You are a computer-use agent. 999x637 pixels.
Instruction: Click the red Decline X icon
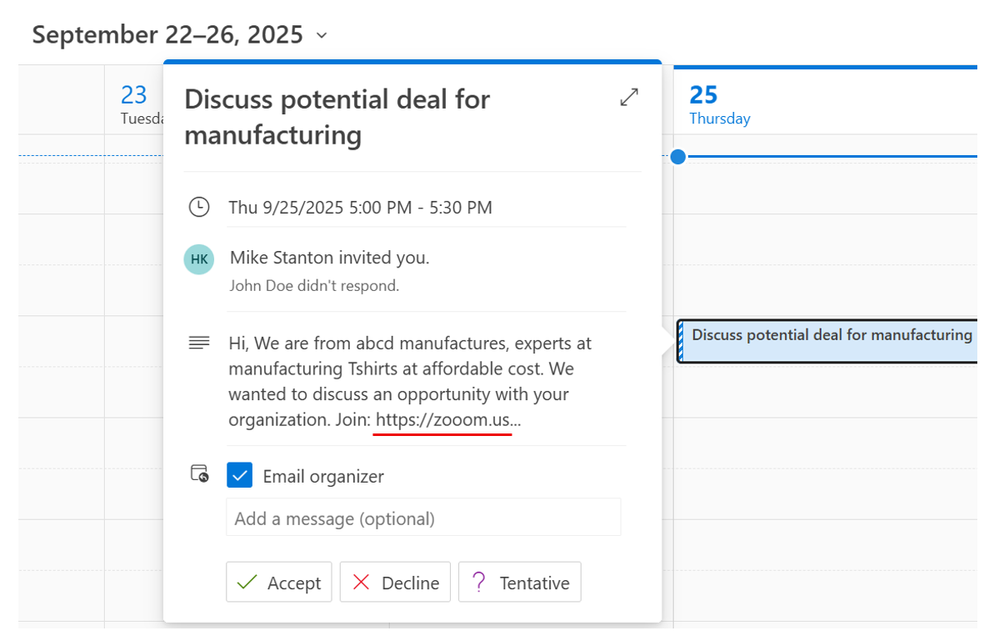coord(361,582)
